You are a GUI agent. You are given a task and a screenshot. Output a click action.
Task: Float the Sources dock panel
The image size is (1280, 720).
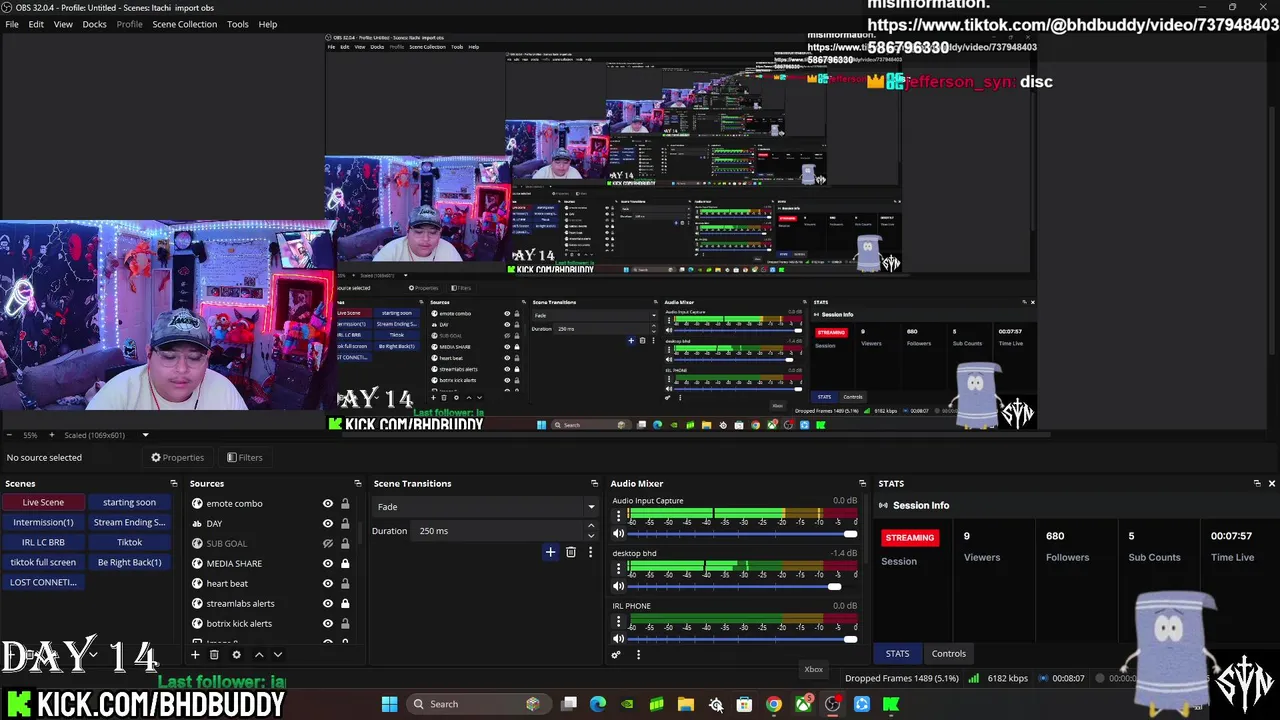(358, 484)
